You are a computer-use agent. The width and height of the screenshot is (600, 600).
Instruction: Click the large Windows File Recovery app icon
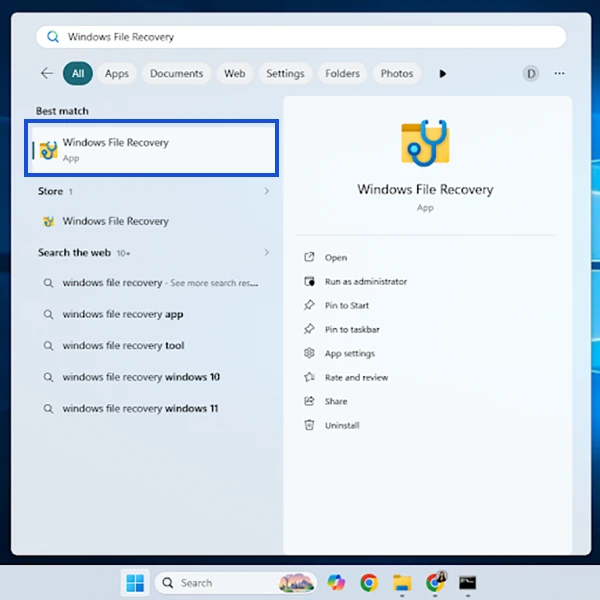pyautogui.click(x=425, y=143)
